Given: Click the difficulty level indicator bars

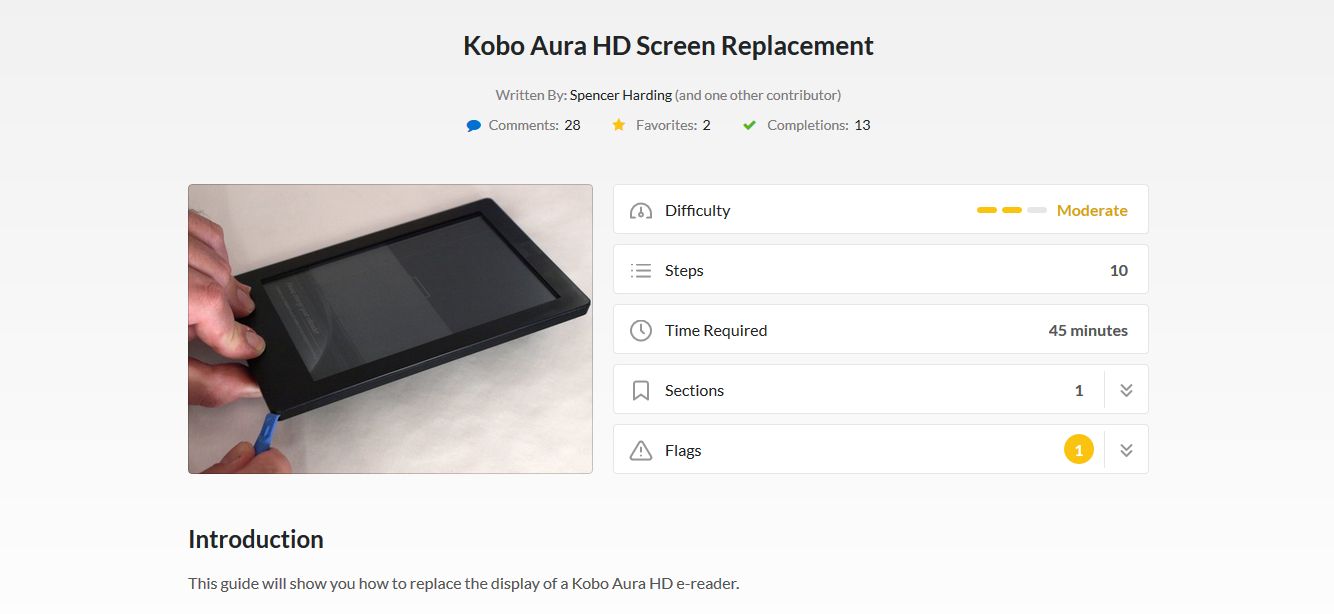Looking at the screenshot, I should click(x=1010, y=210).
